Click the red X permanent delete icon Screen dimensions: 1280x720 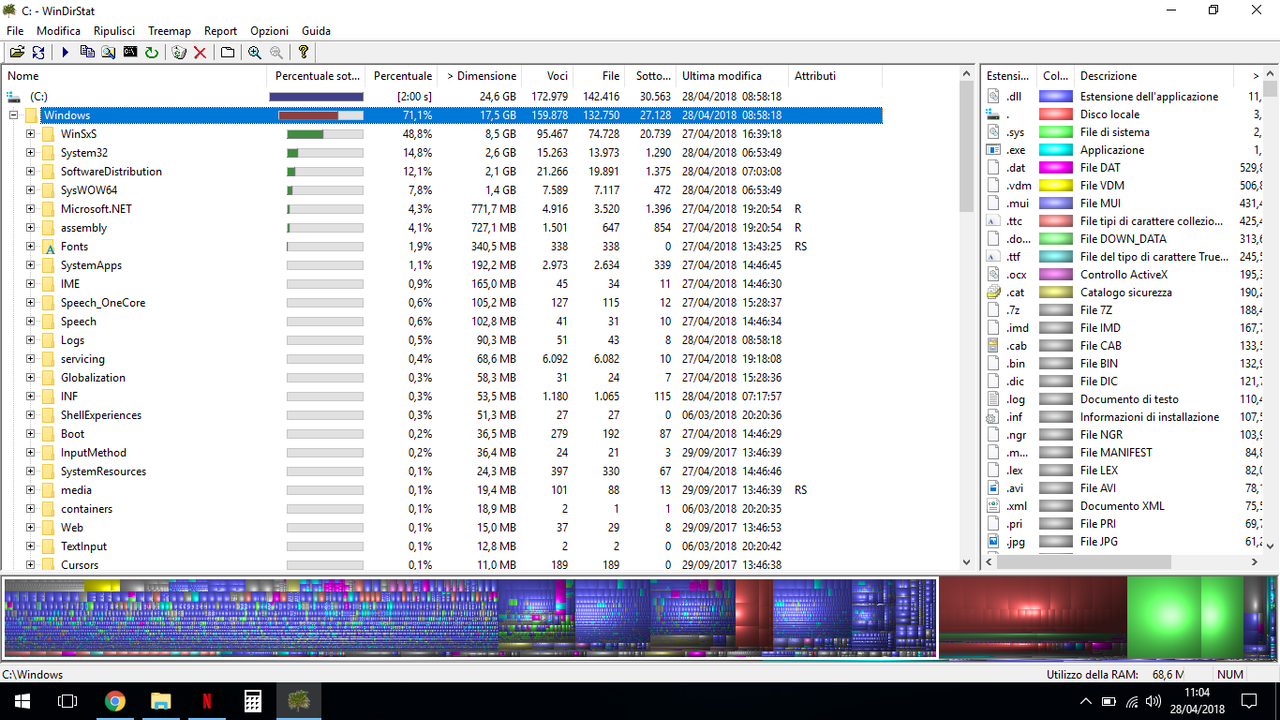[x=200, y=52]
